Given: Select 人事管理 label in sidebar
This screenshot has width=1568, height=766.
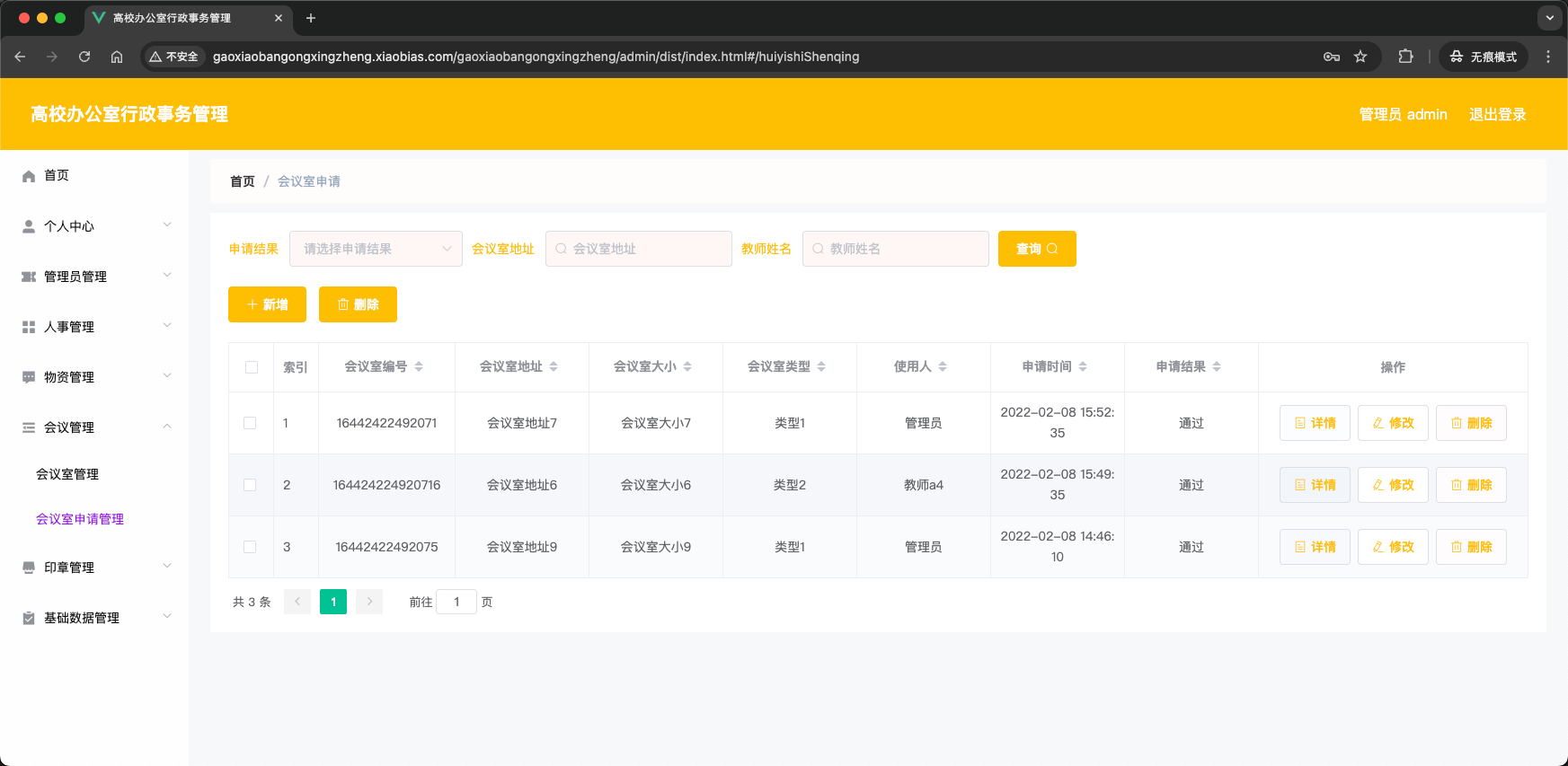Looking at the screenshot, I should (69, 327).
